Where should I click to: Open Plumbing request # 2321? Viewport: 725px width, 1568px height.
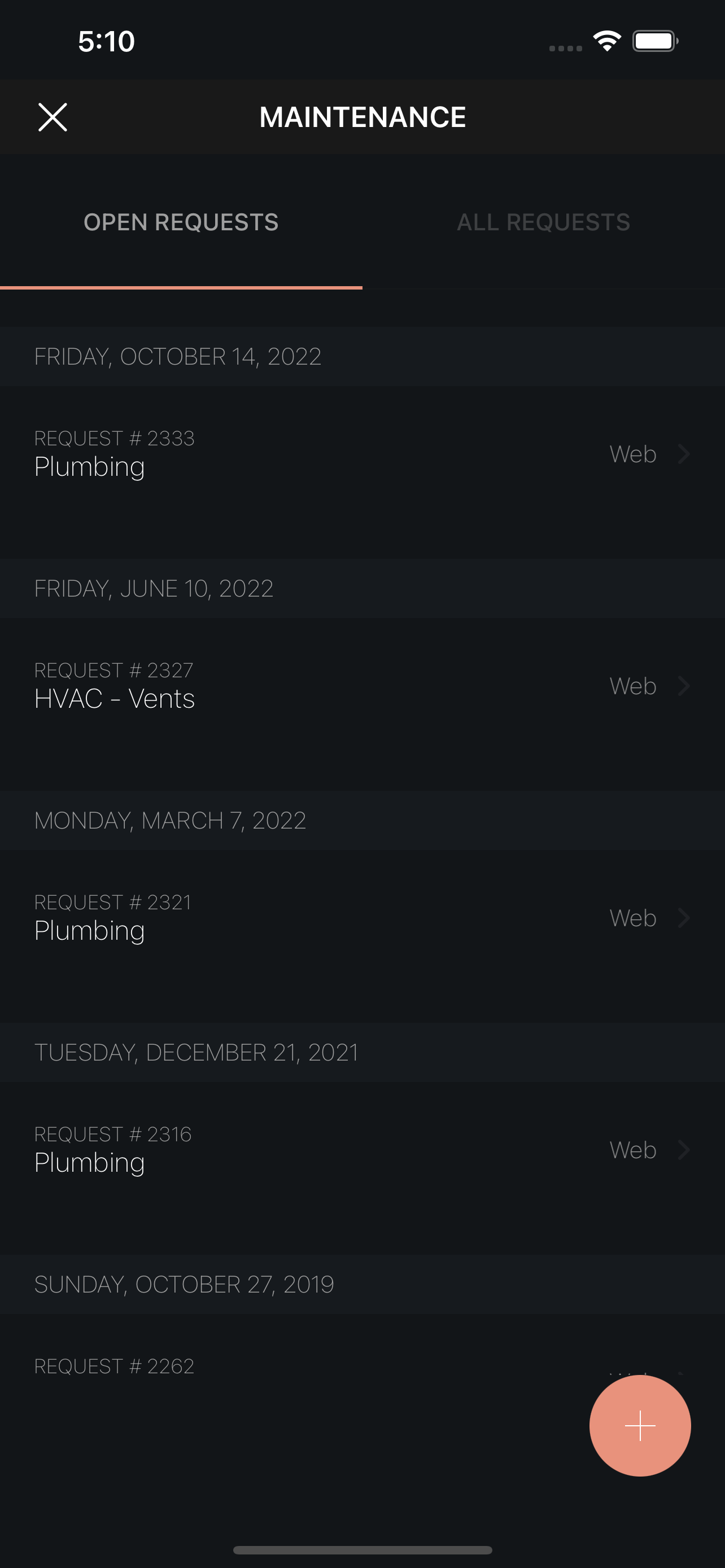[362, 918]
